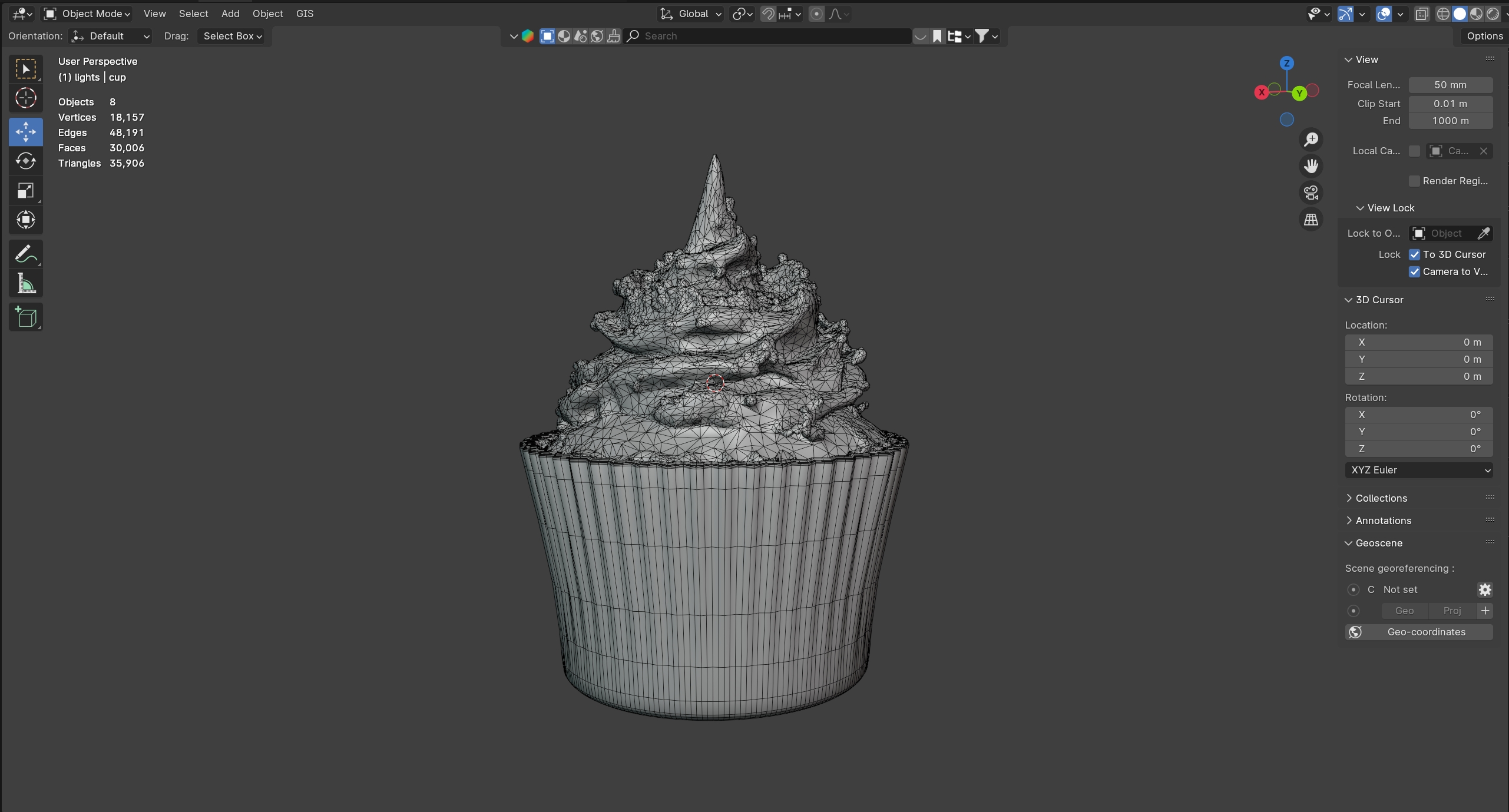The width and height of the screenshot is (1509, 812).
Task: Uncheck Lock To 3D Cursor
Action: [1414, 254]
